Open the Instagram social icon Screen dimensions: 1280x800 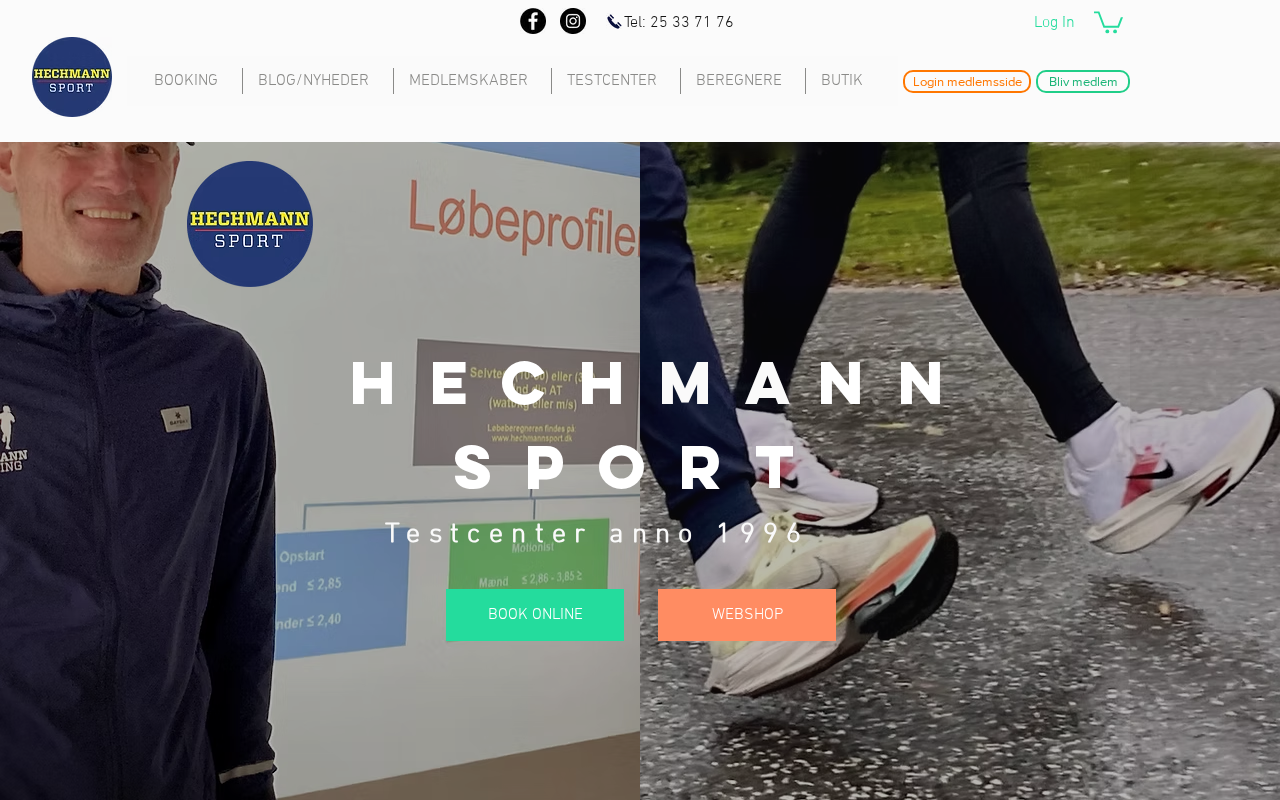click(573, 21)
